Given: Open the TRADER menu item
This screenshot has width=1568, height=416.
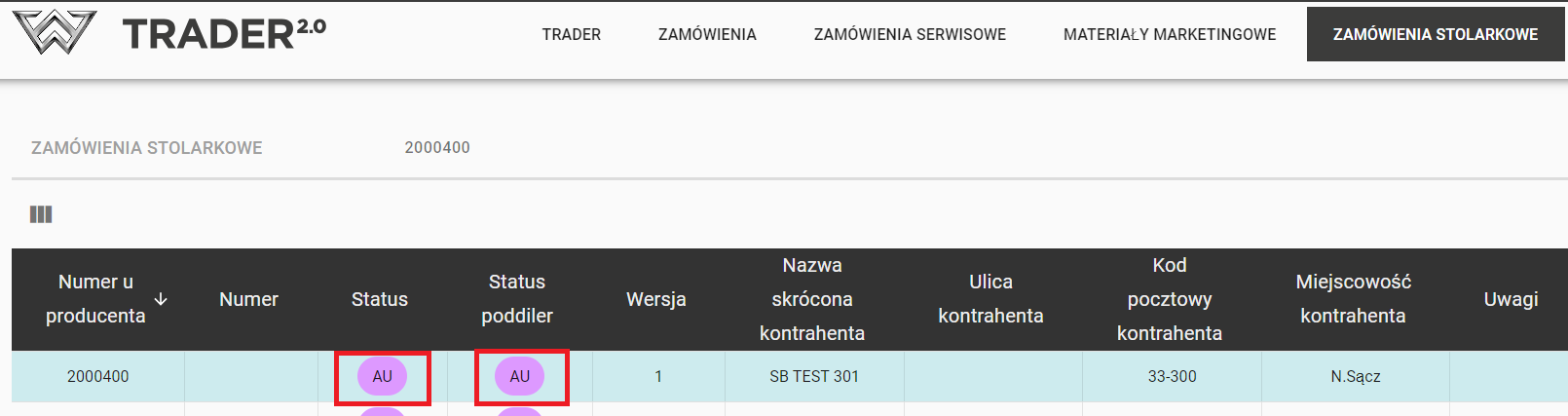Looking at the screenshot, I should click(x=571, y=34).
